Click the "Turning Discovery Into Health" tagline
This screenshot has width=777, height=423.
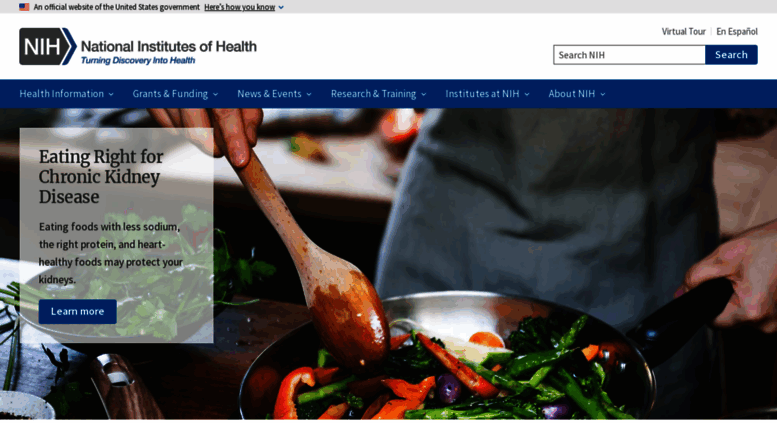click(x=138, y=60)
